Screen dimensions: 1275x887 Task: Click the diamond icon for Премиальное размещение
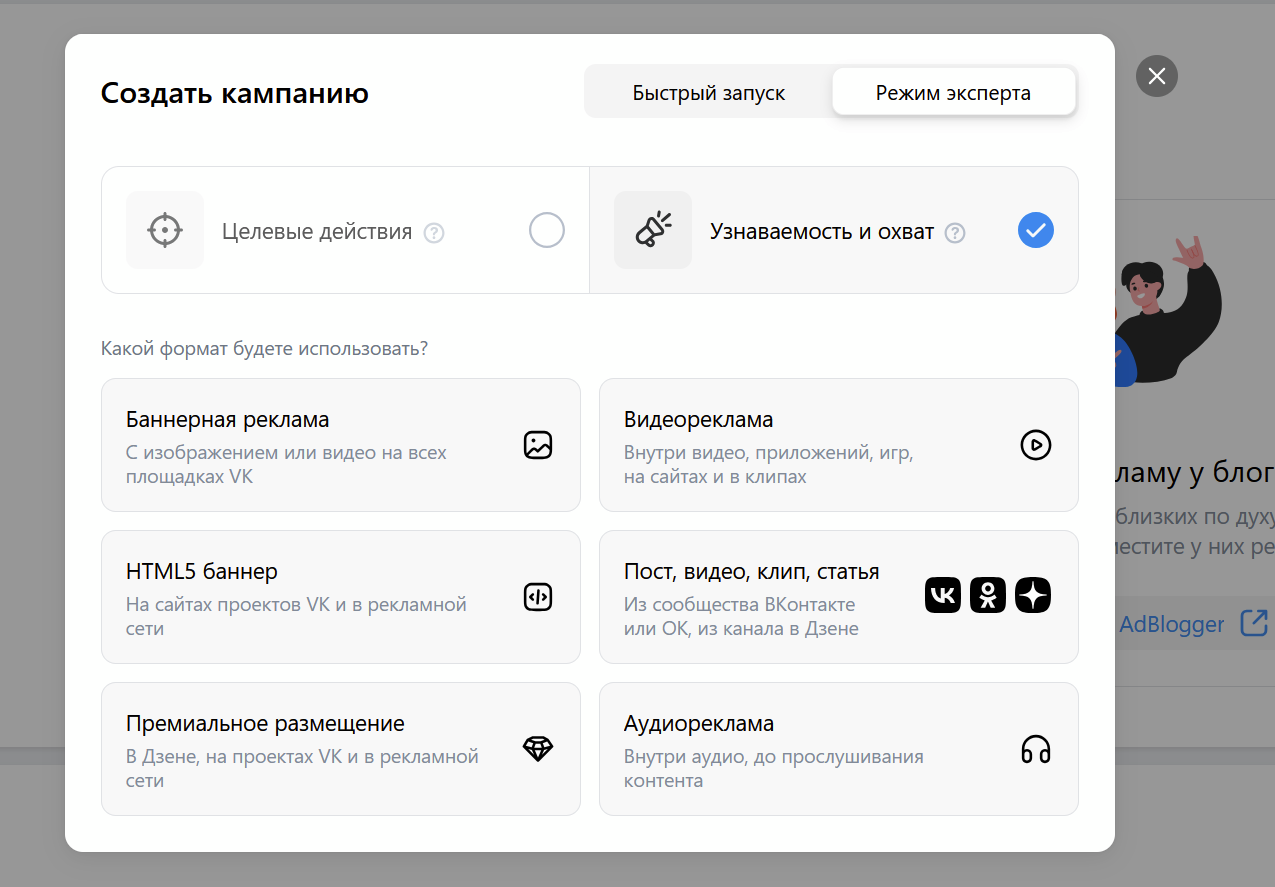(537, 748)
